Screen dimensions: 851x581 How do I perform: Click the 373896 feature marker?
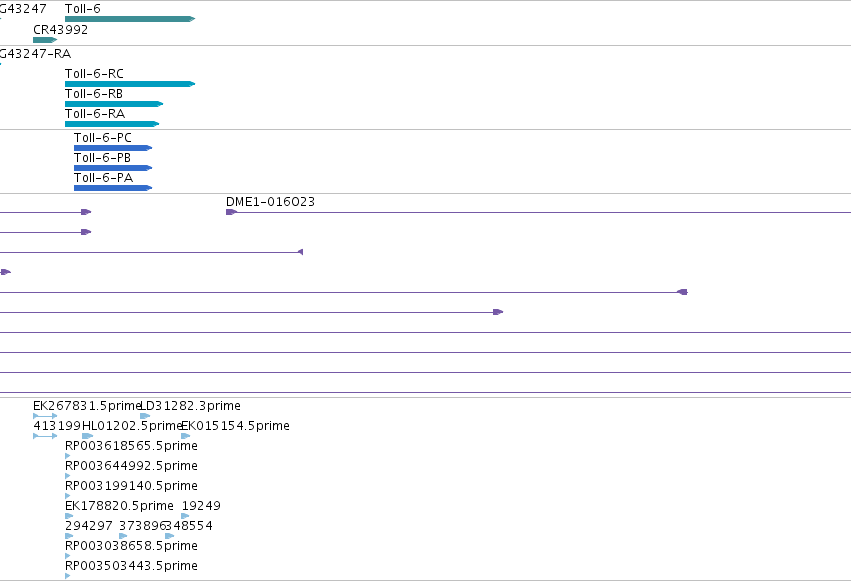click(123, 537)
